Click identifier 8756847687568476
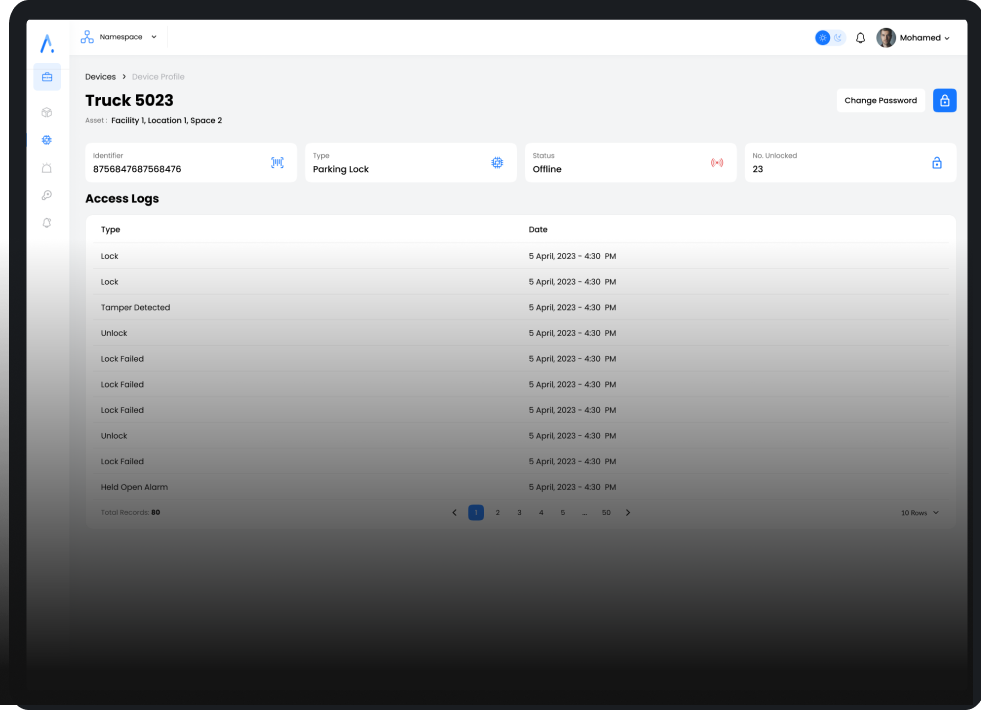Image resolution: width=981 pixels, height=710 pixels. [137, 169]
